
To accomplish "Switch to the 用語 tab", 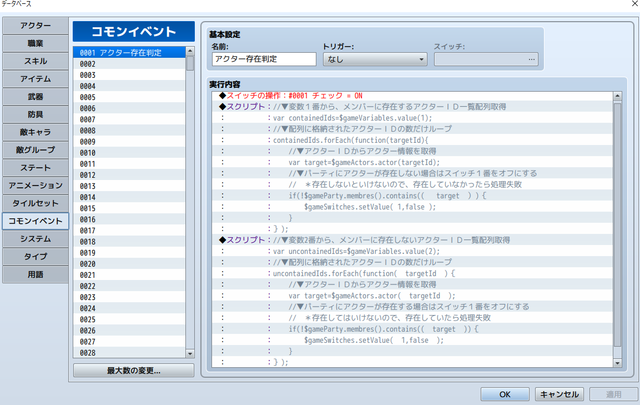I will pyautogui.click(x=36, y=274).
